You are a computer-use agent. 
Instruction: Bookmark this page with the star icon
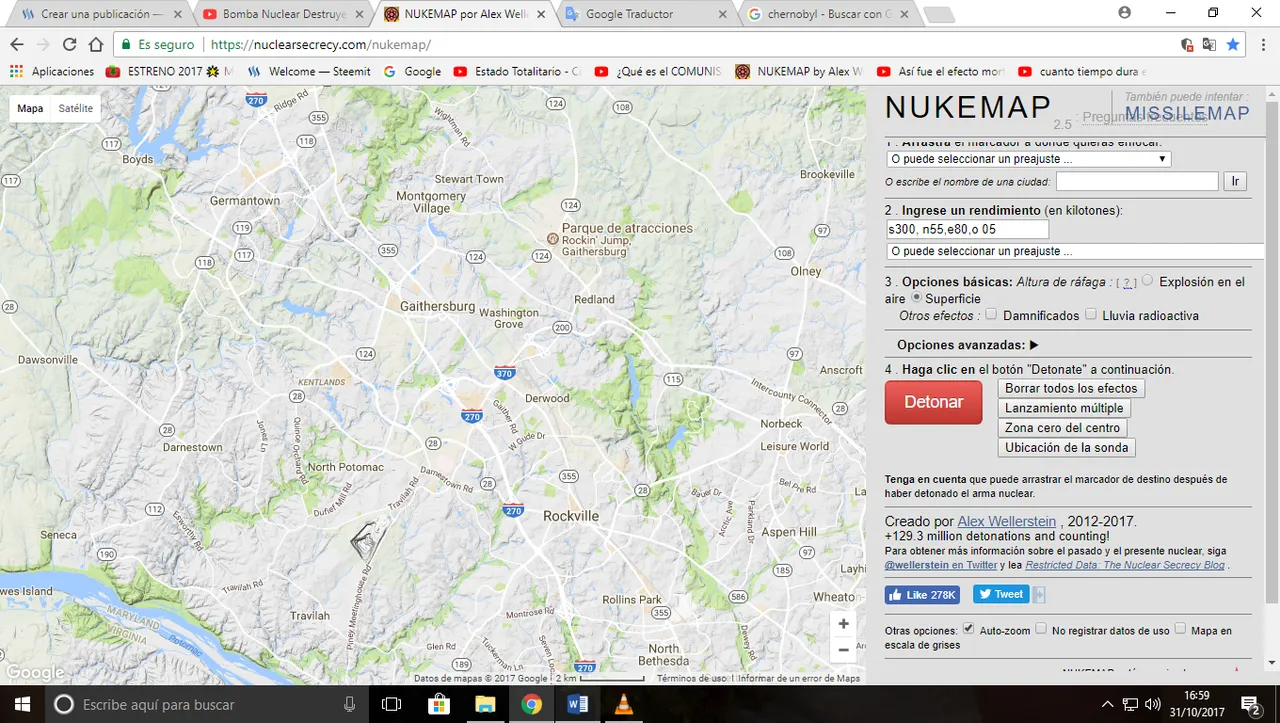tap(1233, 45)
